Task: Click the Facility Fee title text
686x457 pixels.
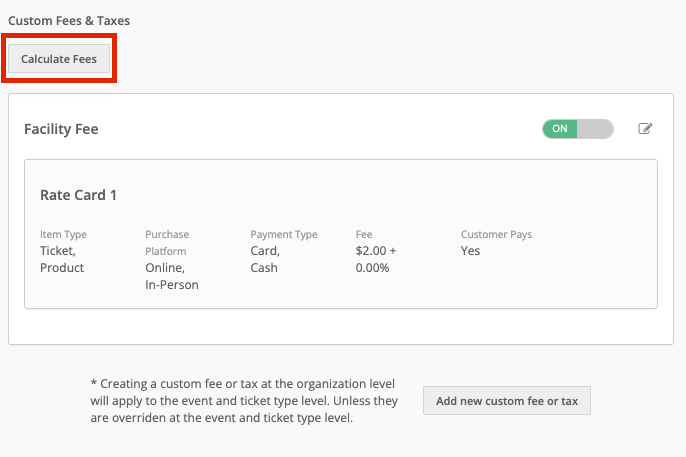Action: pos(61,129)
